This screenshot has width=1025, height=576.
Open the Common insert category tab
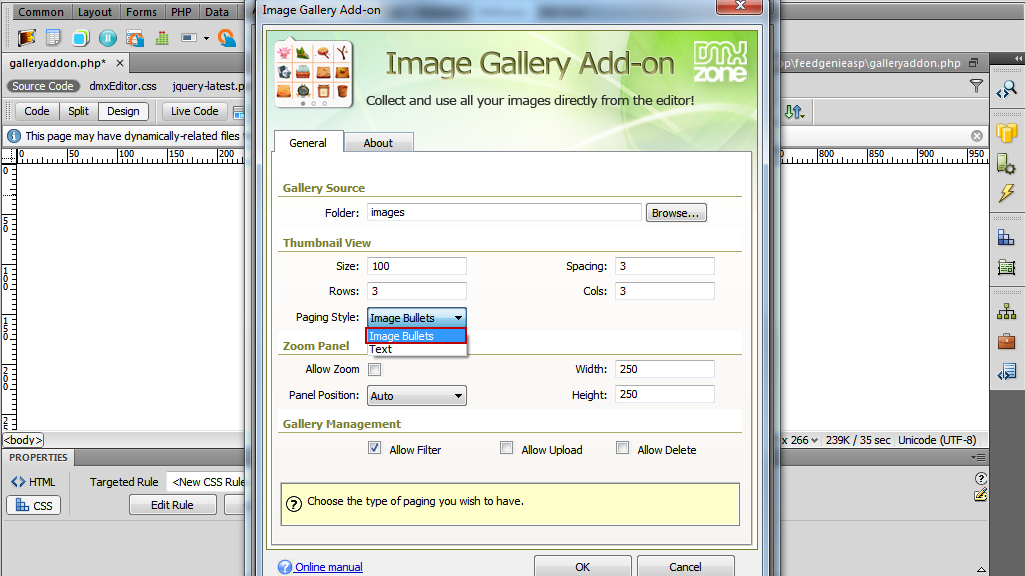pos(41,12)
